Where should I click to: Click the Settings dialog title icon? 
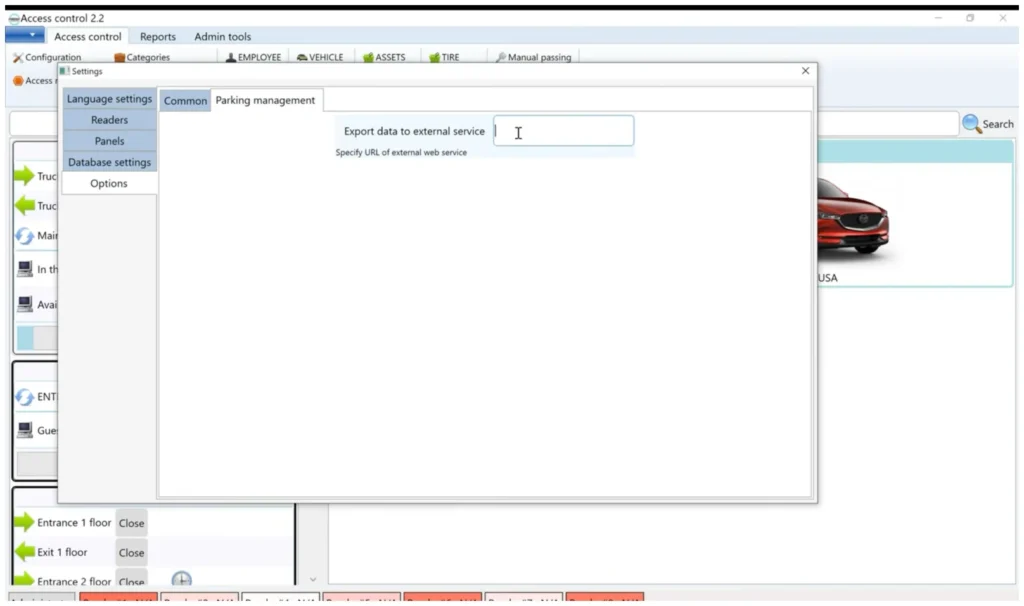pos(64,71)
